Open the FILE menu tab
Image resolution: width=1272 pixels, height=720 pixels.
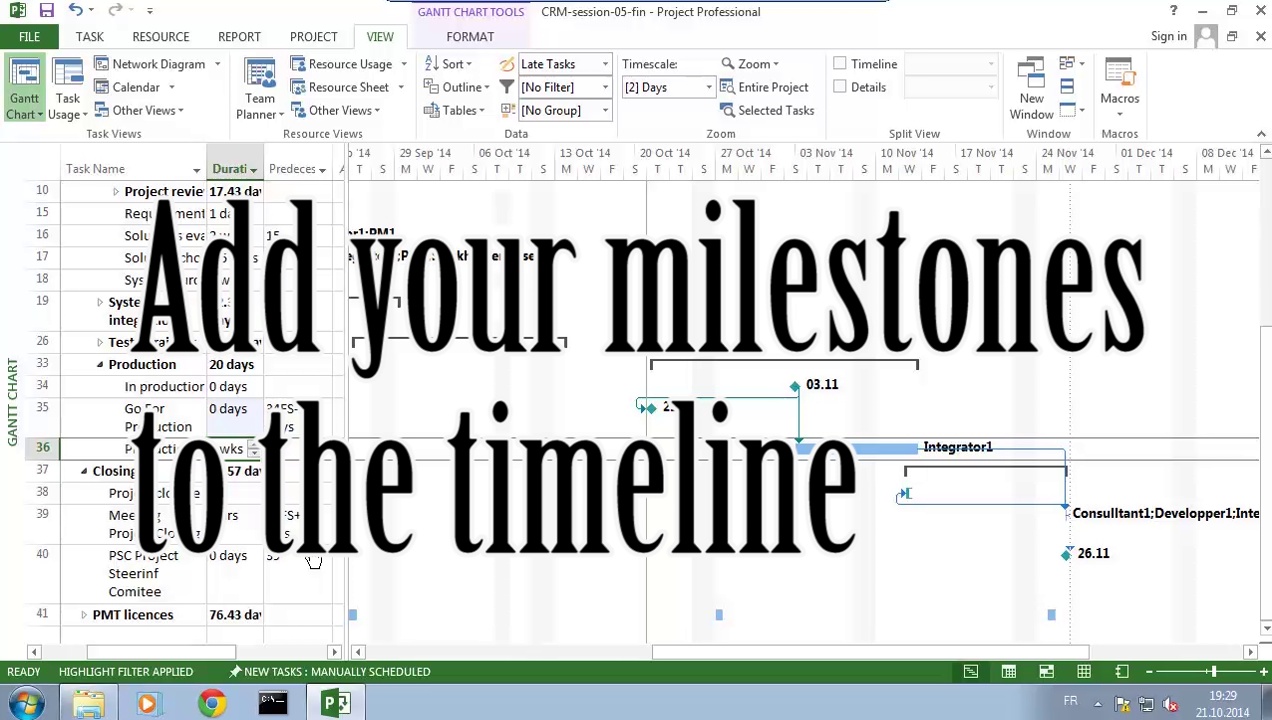click(29, 37)
